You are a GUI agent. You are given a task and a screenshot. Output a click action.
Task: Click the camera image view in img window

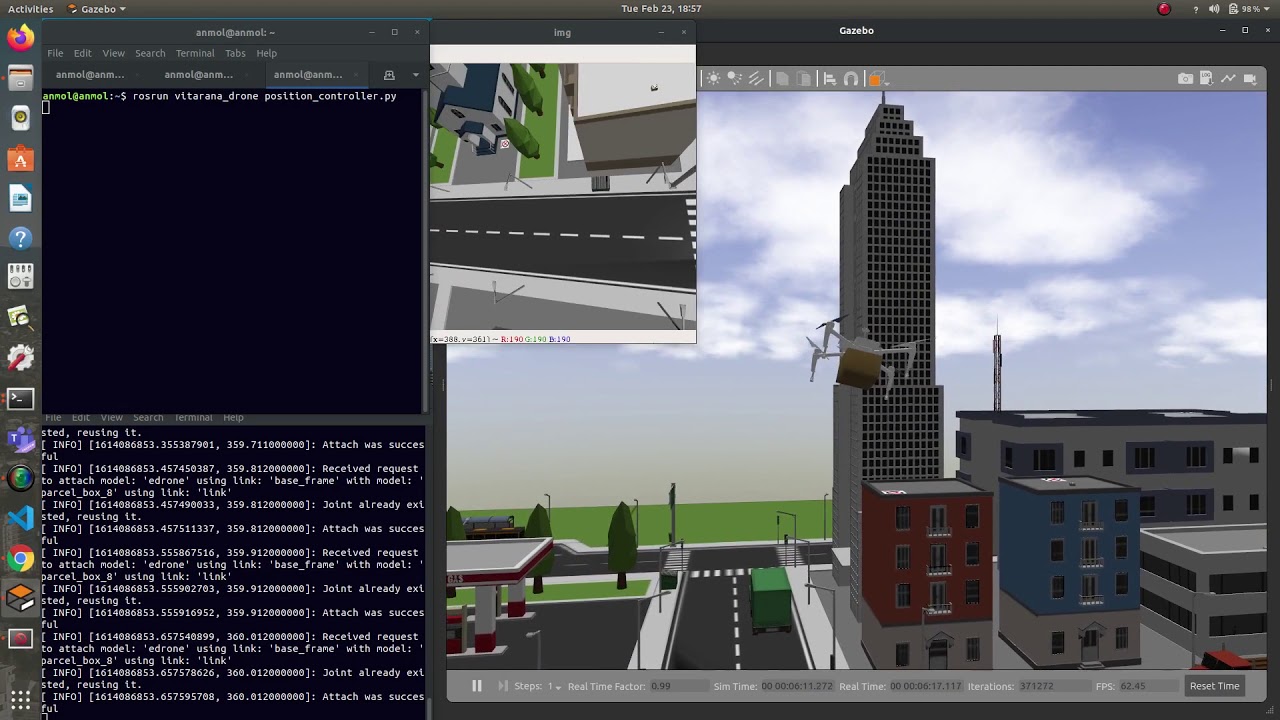point(563,195)
